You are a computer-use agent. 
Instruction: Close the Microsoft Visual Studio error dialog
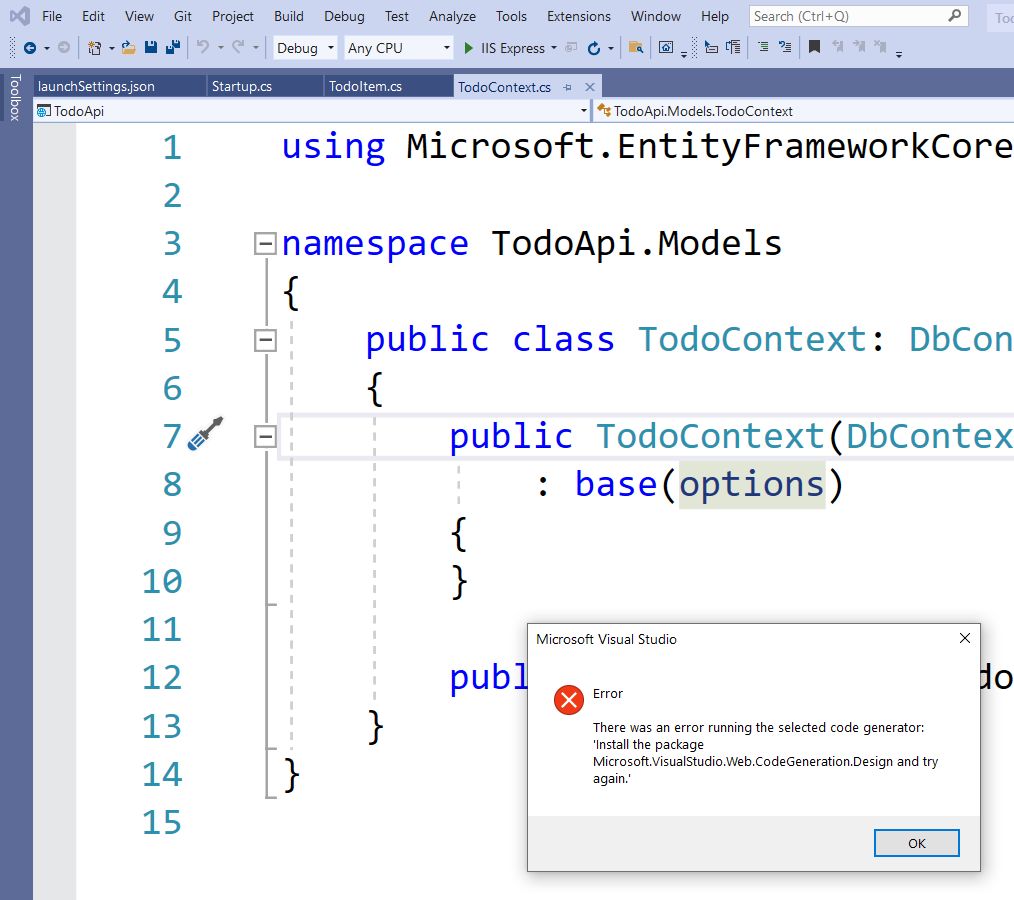965,638
